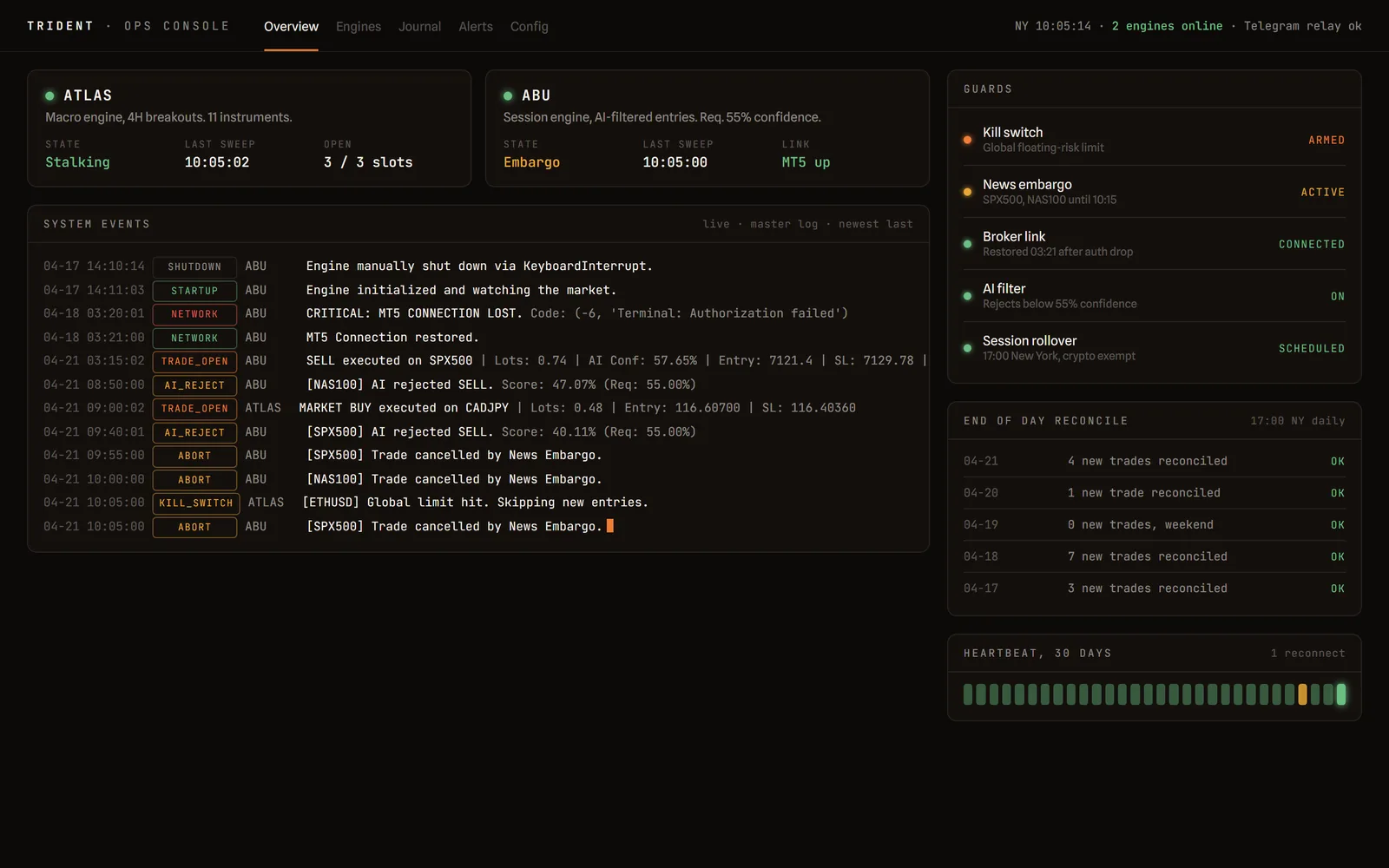The image size is (1389, 868).
Task: Click the '17:00 NY daily' reconcile label
Action: [1298, 421]
